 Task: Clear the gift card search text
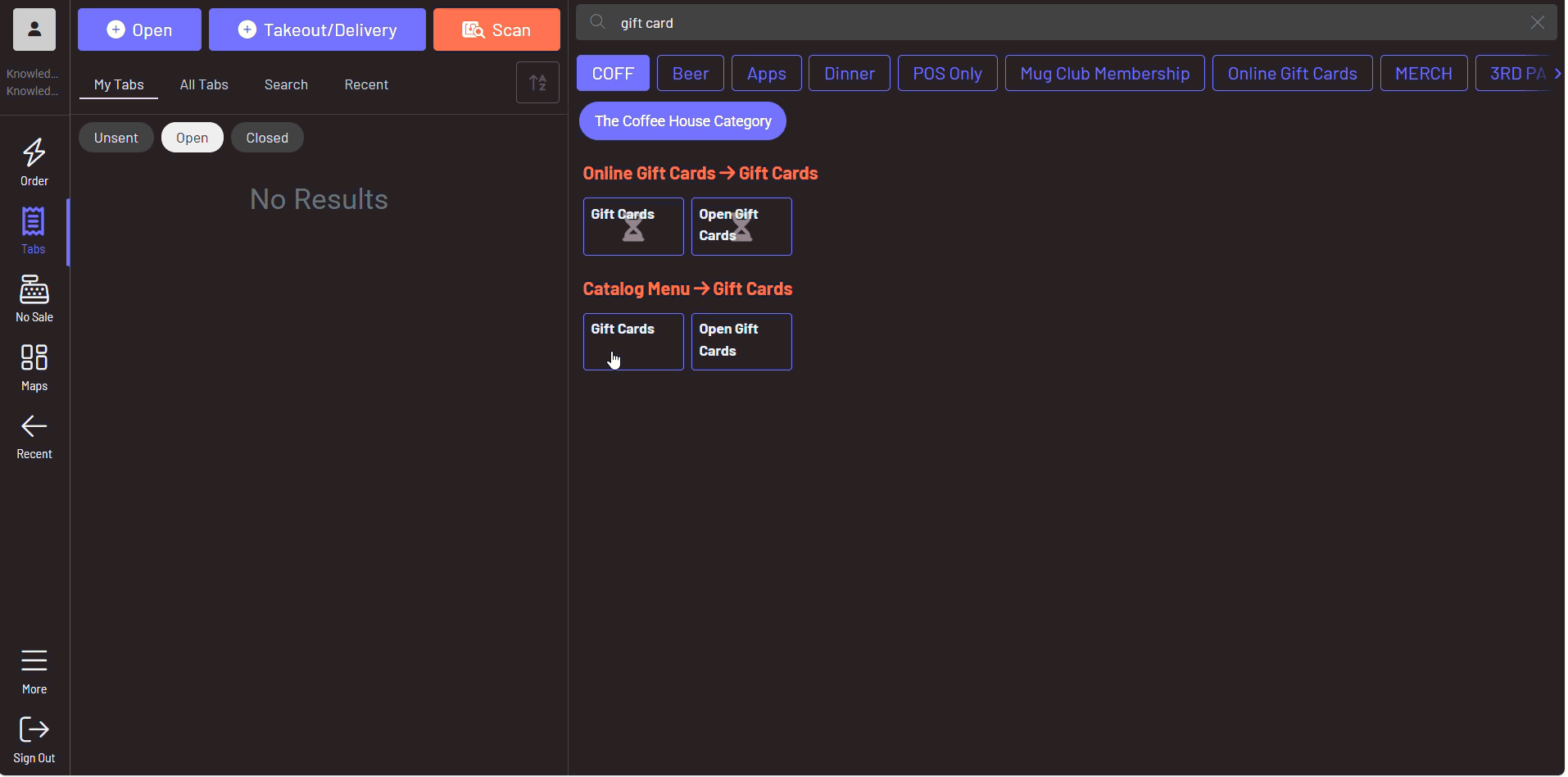(1537, 23)
